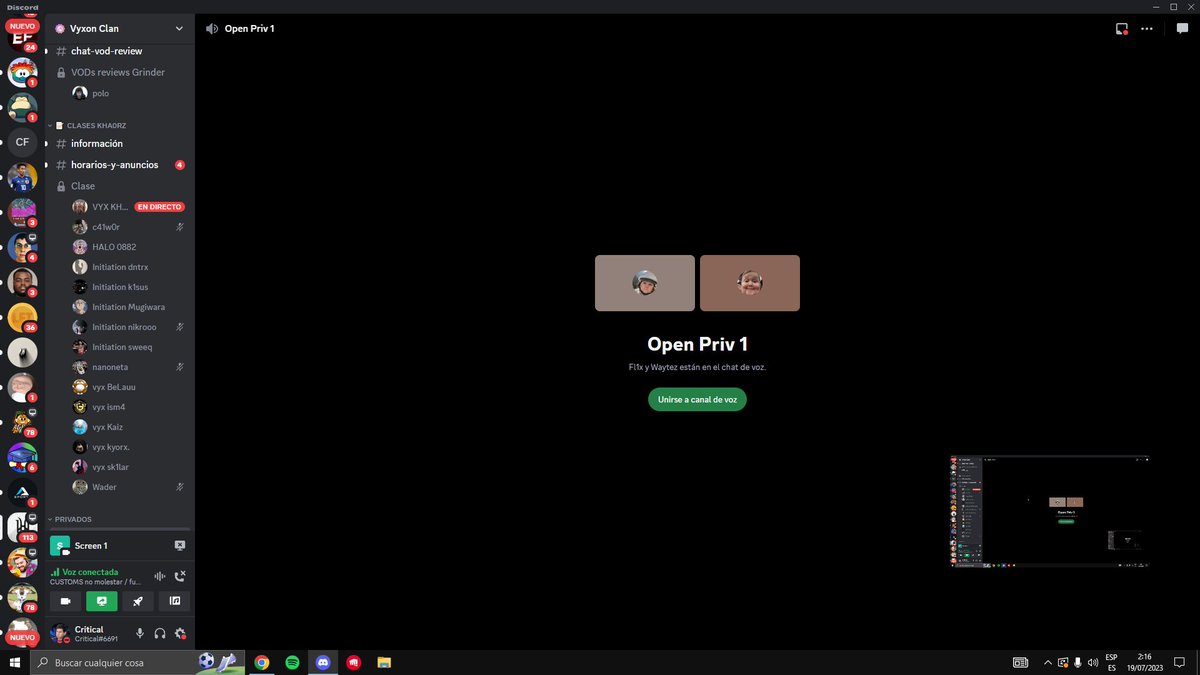Collapse the PRIVADOS category
Screen dimensions: 1200x675
[70, 520]
